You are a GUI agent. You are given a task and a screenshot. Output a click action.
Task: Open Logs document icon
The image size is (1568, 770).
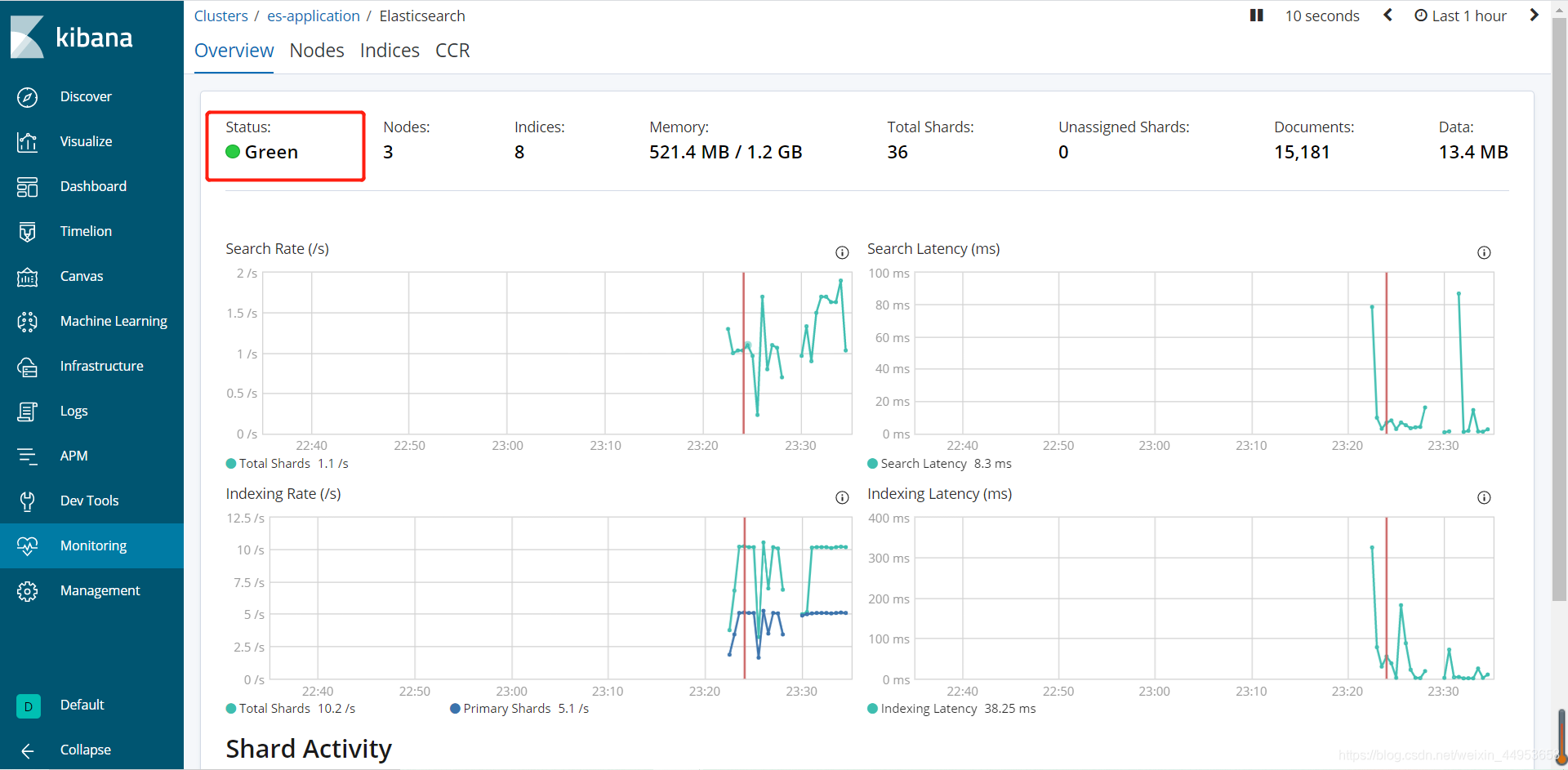pos(27,412)
